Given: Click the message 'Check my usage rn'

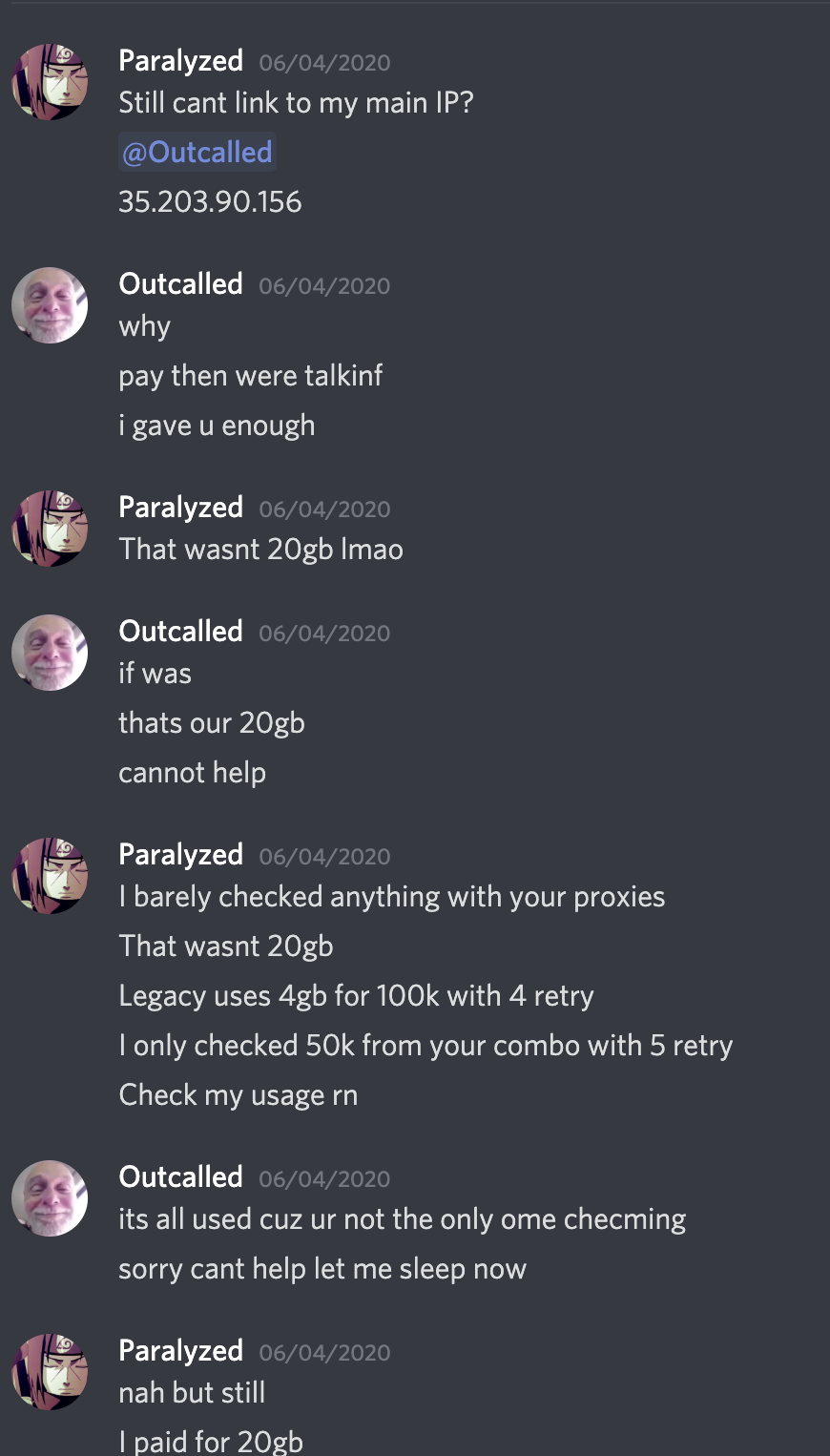Looking at the screenshot, I should click(x=239, y=1094).
